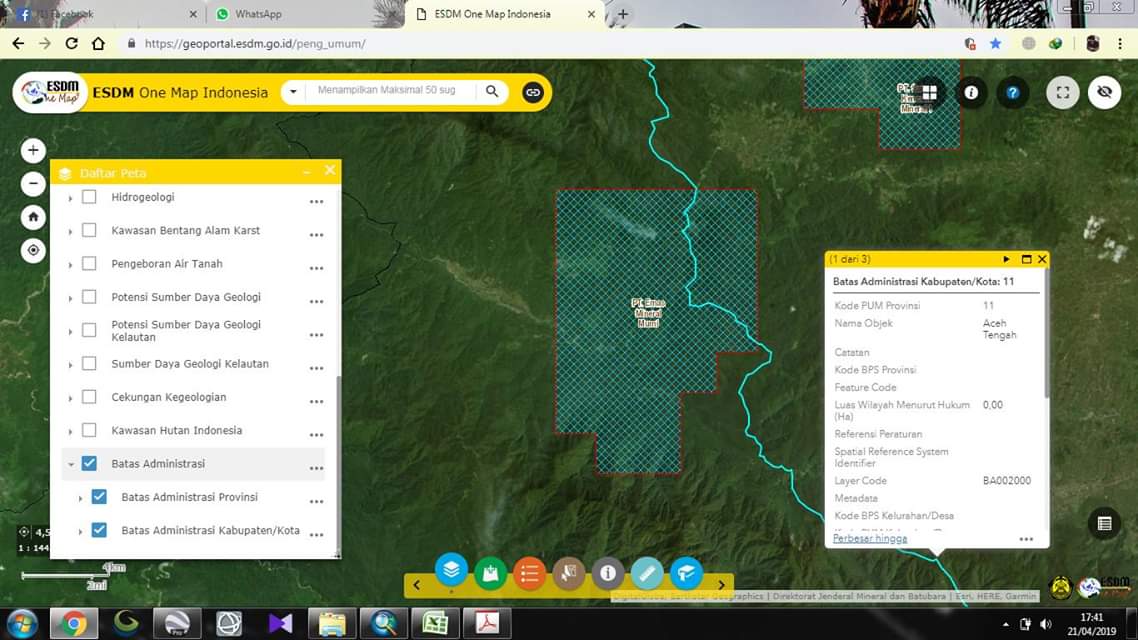Click the basemap gallery grid icon
1138x640 pixels.
pyautogui.click(x=929, y=92)
